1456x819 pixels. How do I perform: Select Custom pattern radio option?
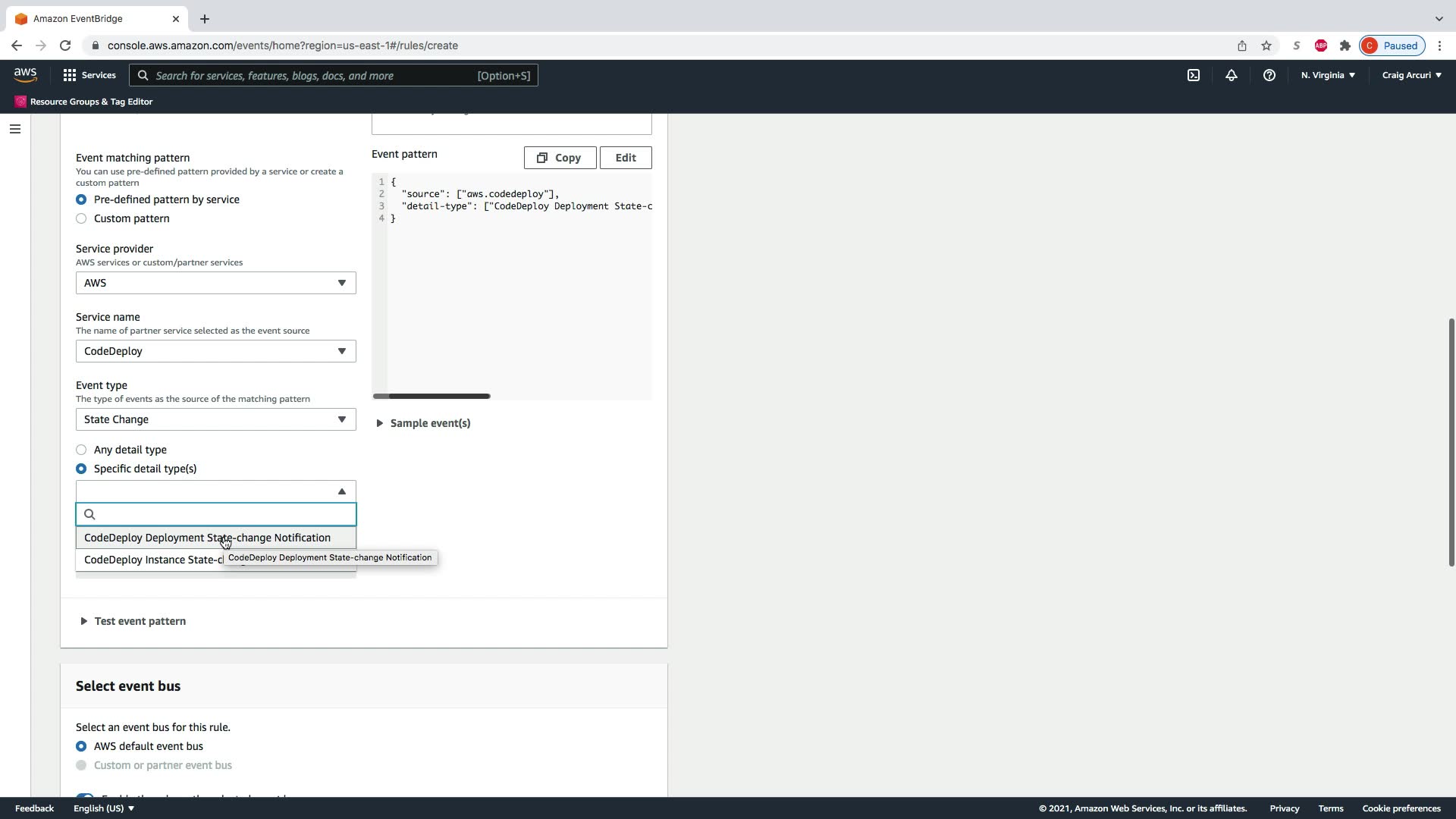pos(81,218)
